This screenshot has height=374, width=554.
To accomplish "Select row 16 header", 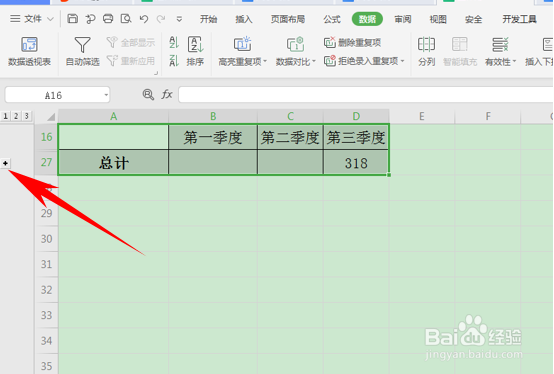I will point(47,137).
